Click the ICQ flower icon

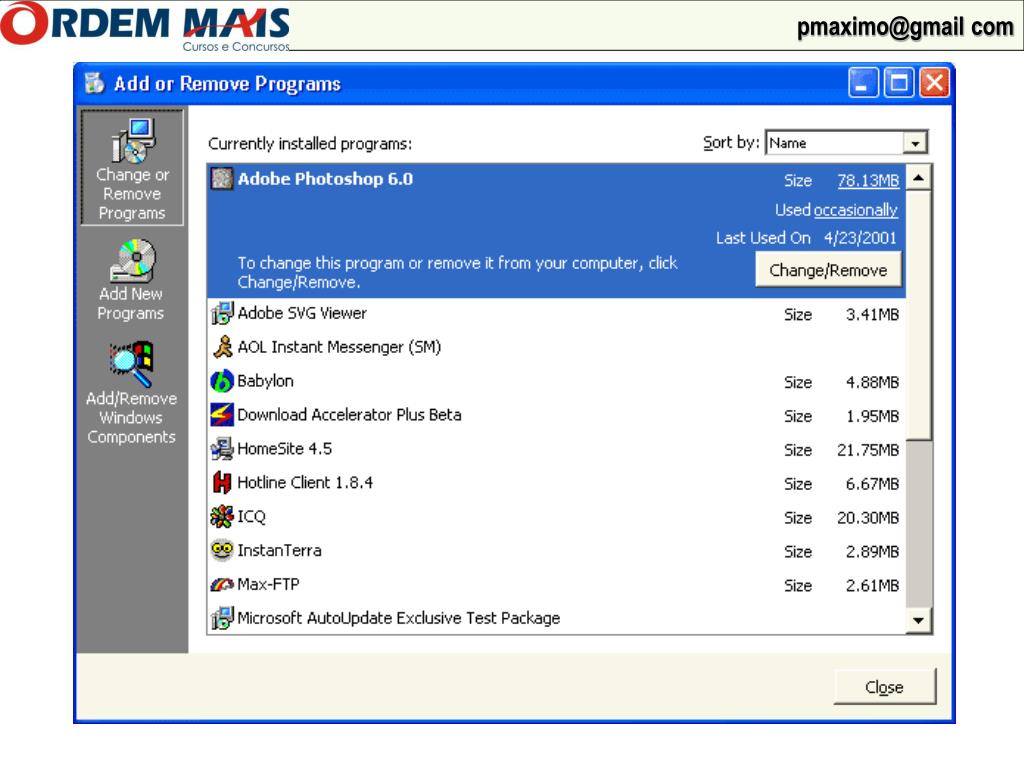click(x=222, y=517)
